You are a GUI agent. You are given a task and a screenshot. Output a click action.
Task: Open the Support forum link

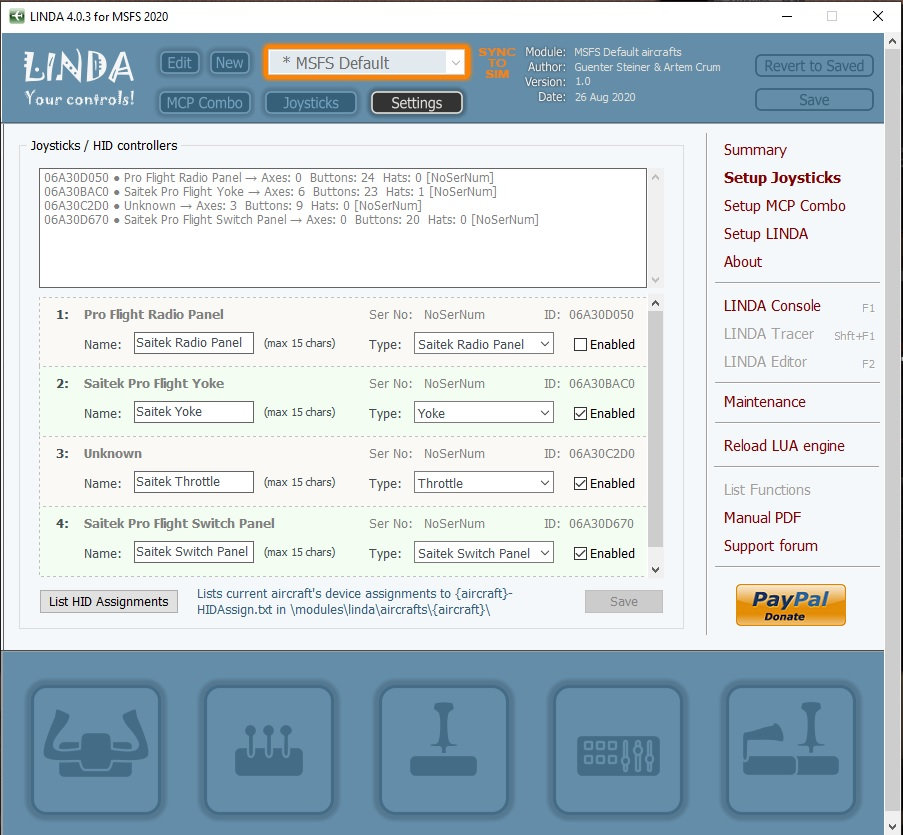click(x=771, y=545)
